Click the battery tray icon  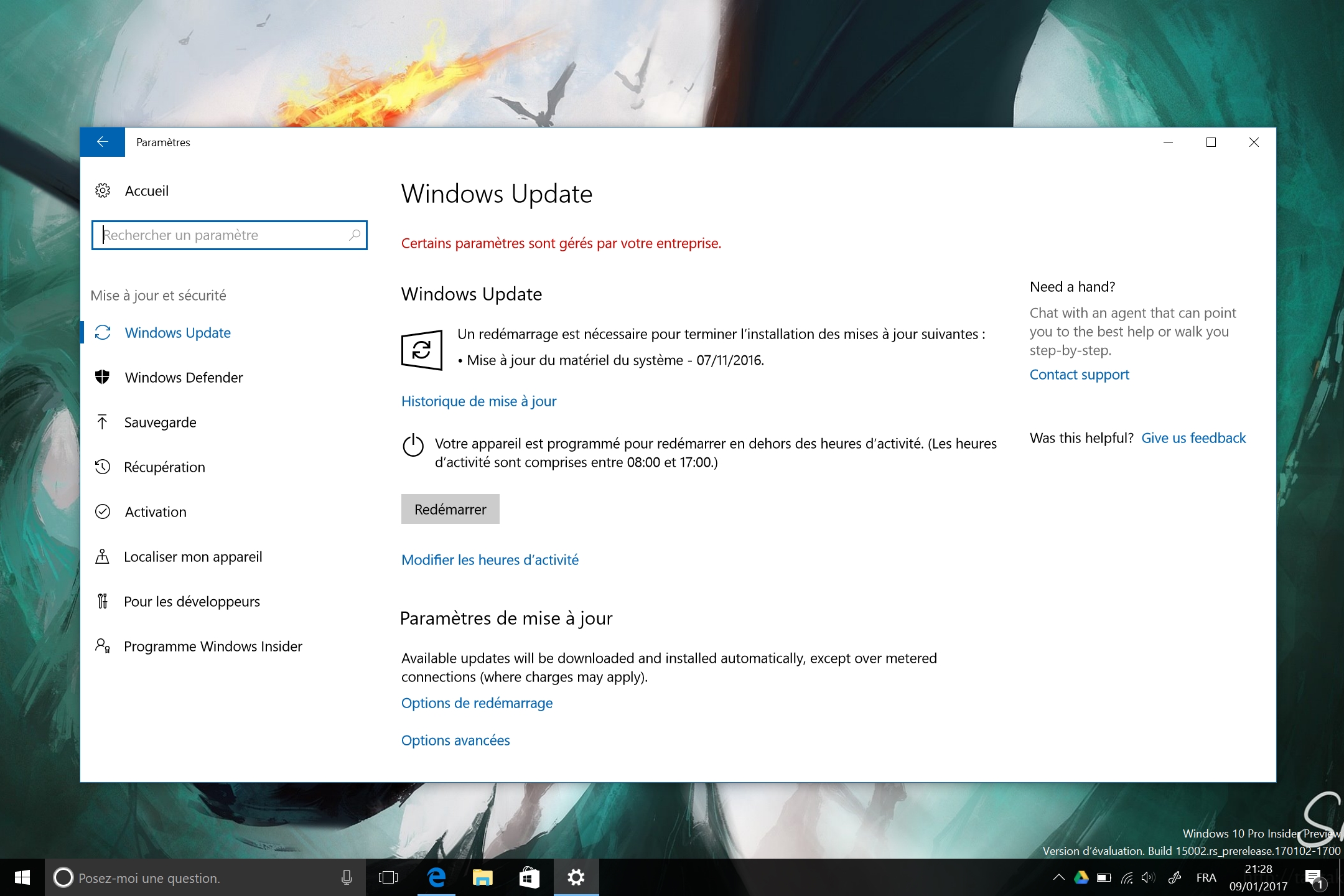1104,878
